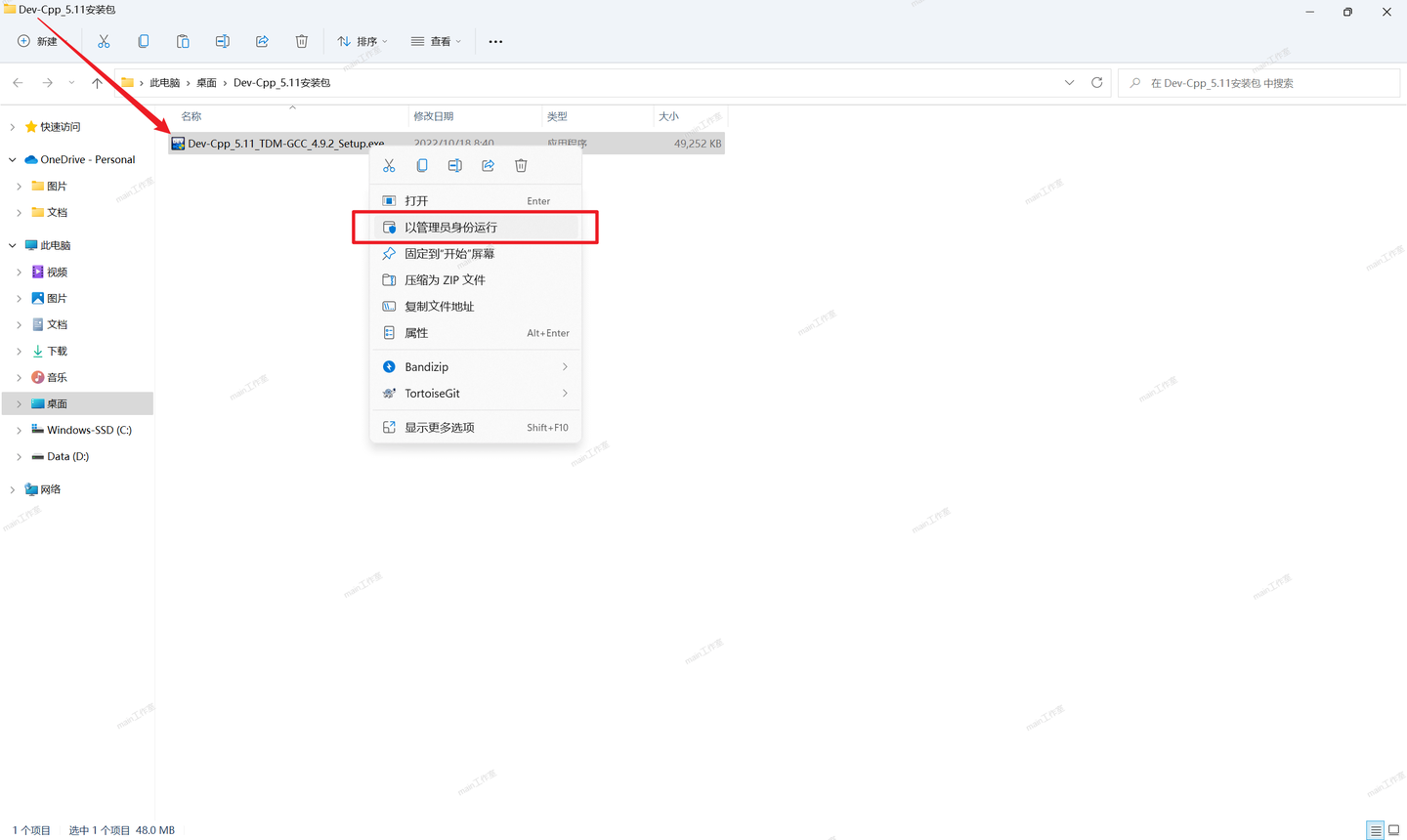This screenshot has height=840, width=1407.
Task: Select OneDrive - Personal in sidebar
Action: point(87,159)
